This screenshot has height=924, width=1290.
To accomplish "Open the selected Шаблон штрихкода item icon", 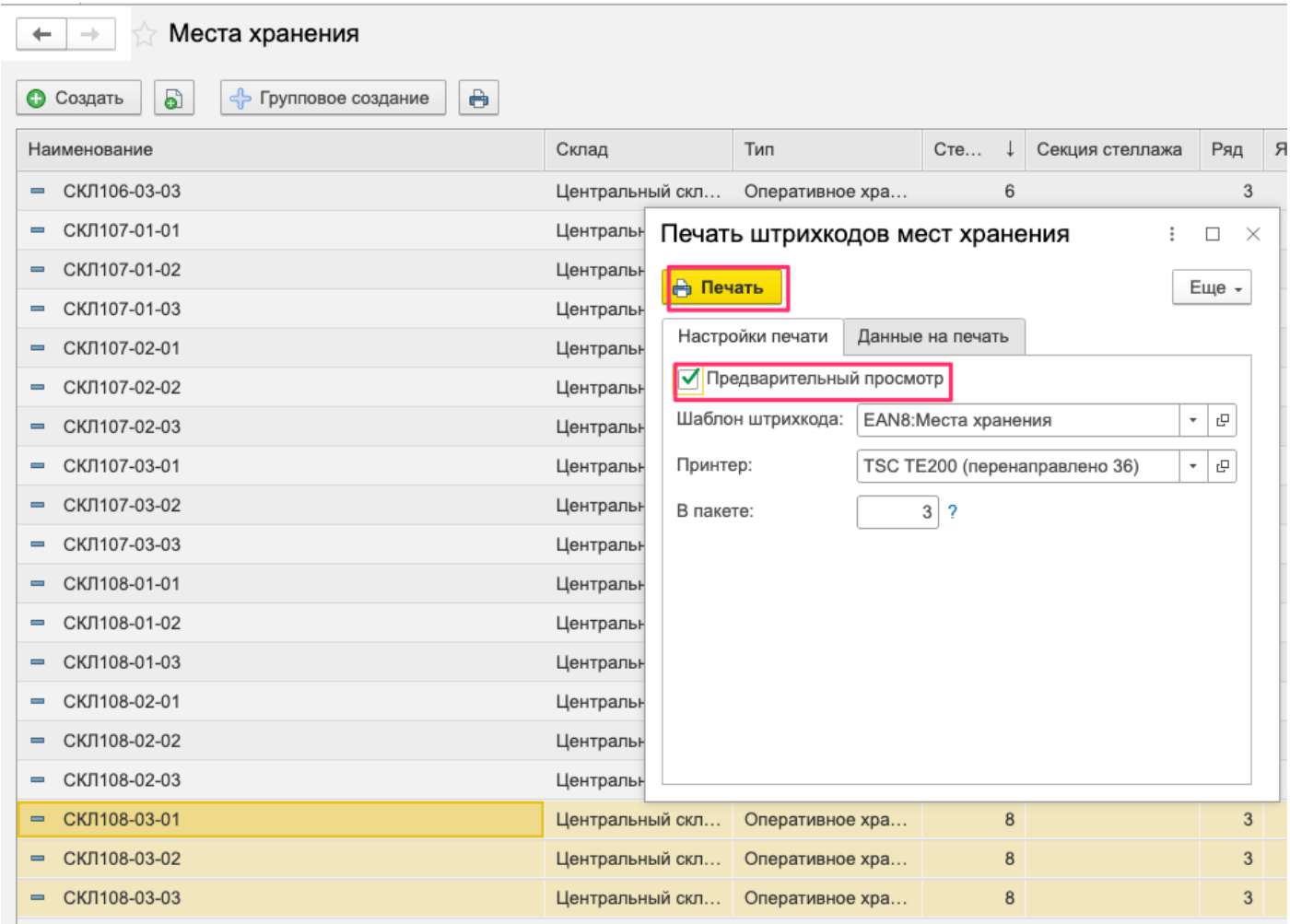I will coord(1222,420).
